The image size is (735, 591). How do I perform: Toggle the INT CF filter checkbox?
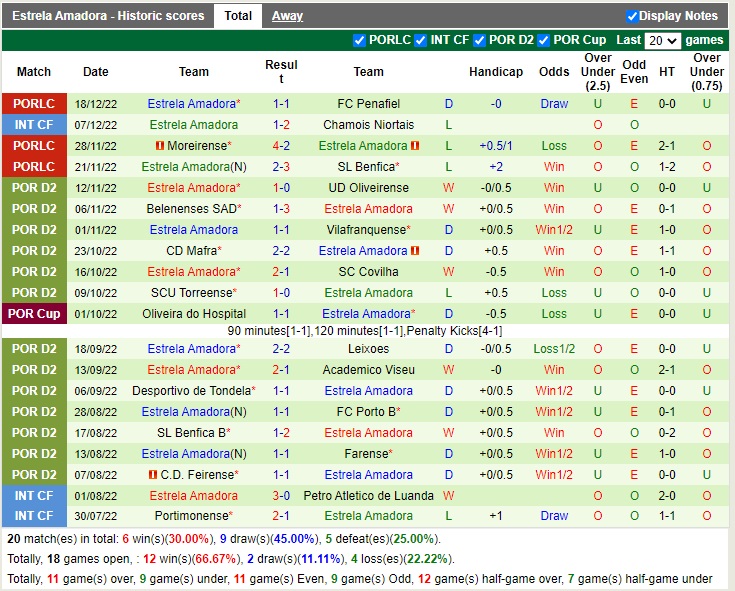tap(420, 41)
